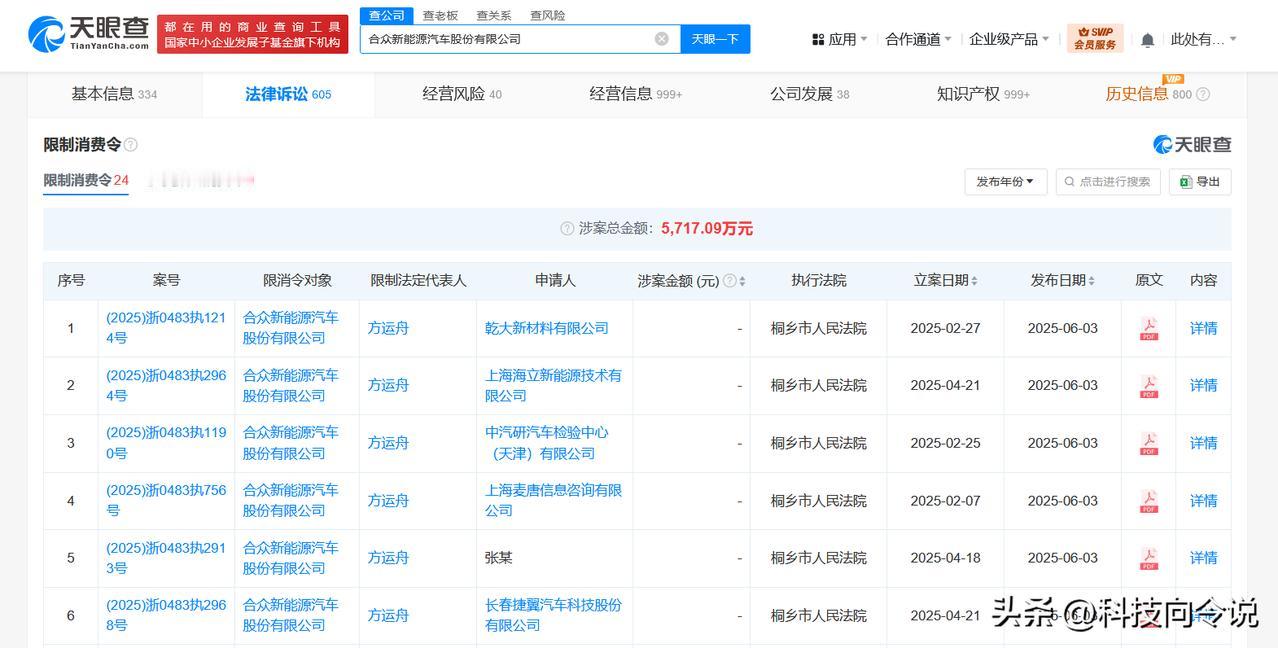Open 详情 for row 4
The width and height of the screenshot is (1278, 648).
(x=1203, y=501)
